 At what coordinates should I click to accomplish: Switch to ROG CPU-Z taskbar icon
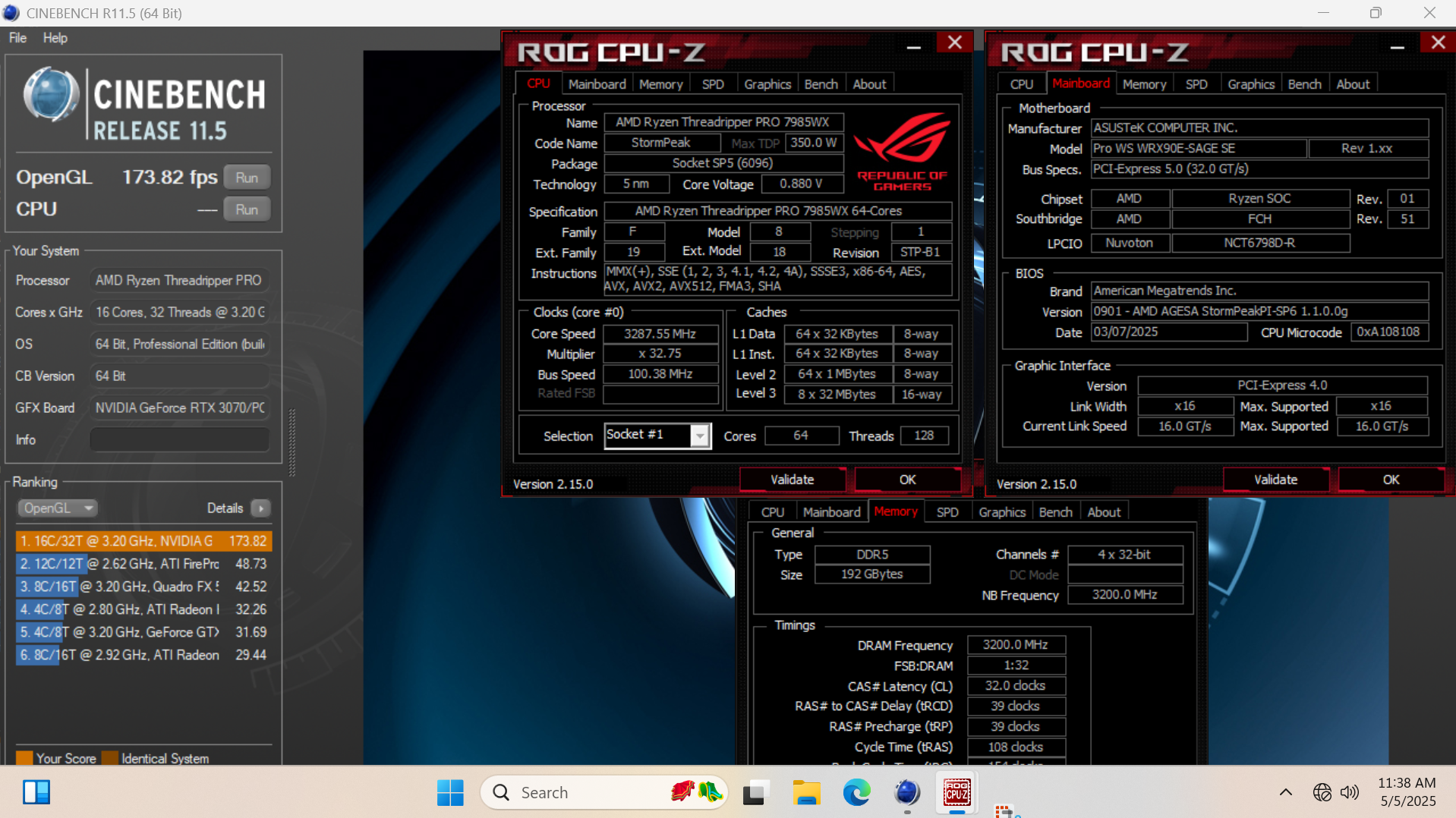tap(956, 793)
